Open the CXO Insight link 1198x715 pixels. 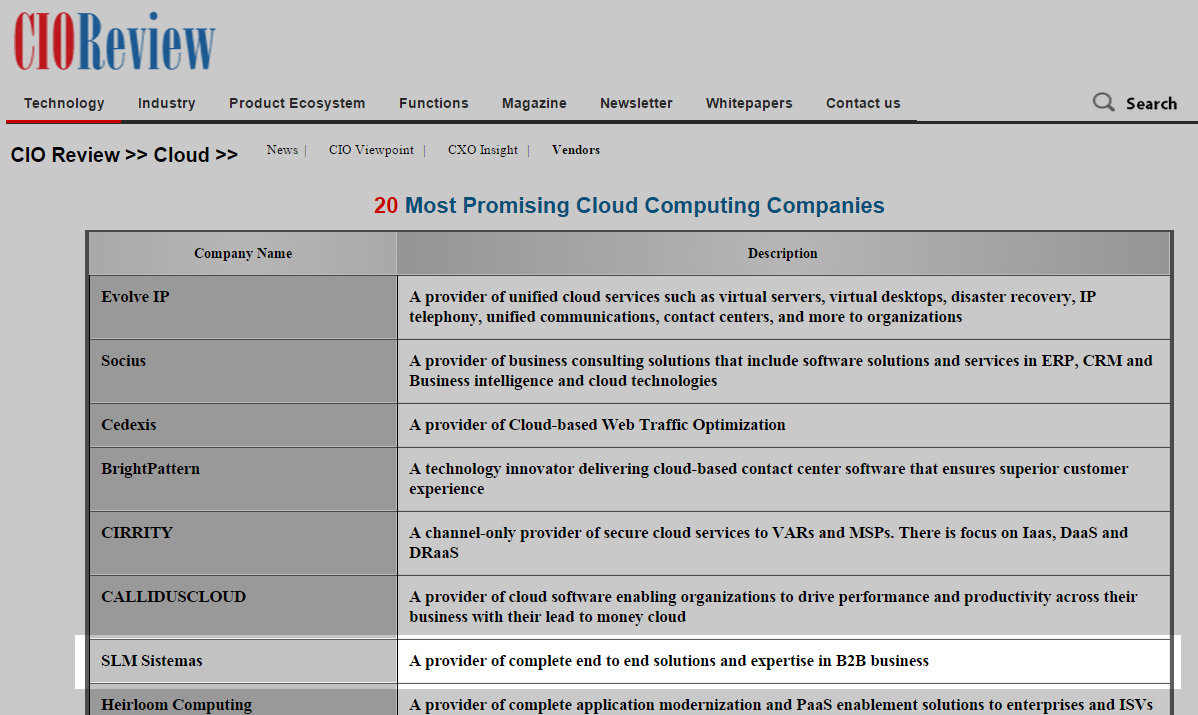(483, 150)
